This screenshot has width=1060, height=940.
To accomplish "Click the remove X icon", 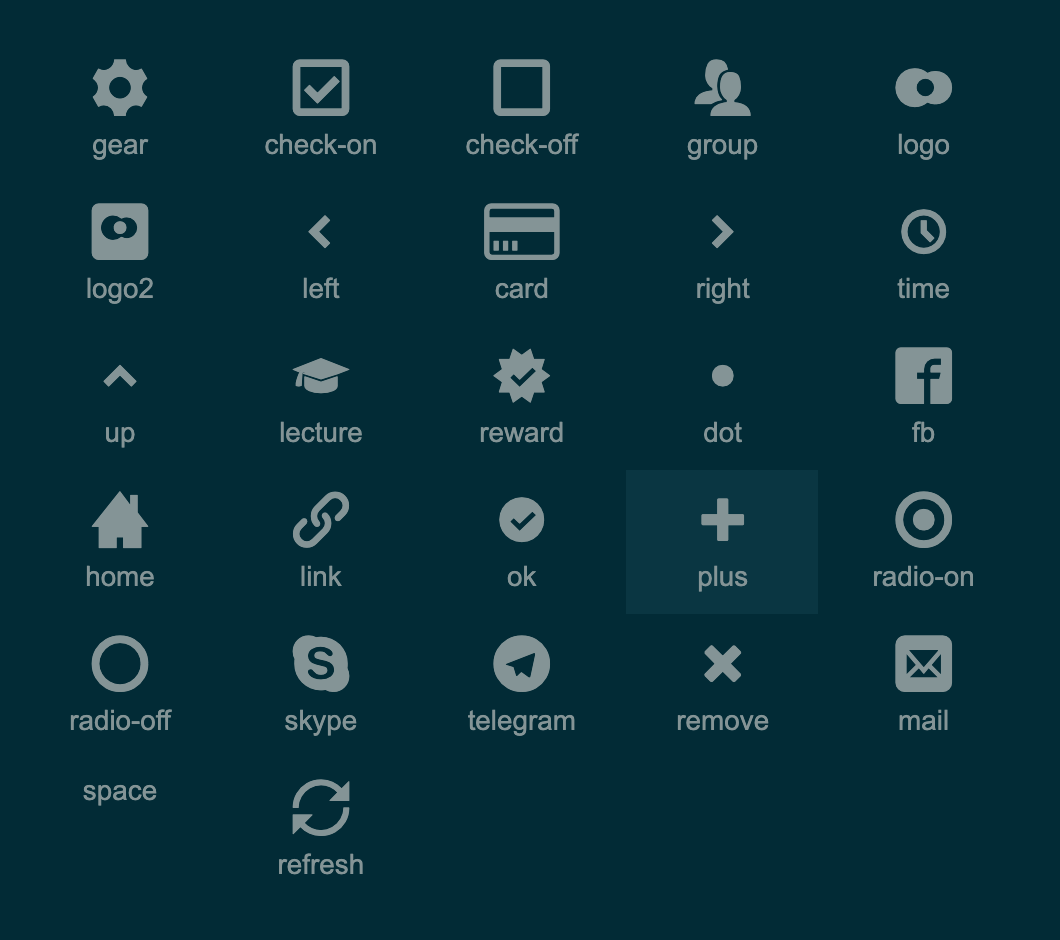I will point(722,664).
